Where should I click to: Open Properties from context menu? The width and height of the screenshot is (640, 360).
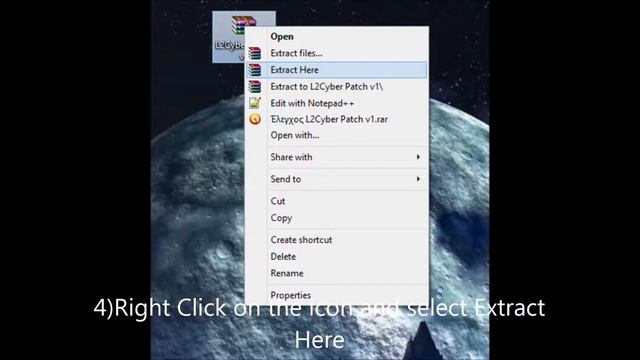[337, 295]
